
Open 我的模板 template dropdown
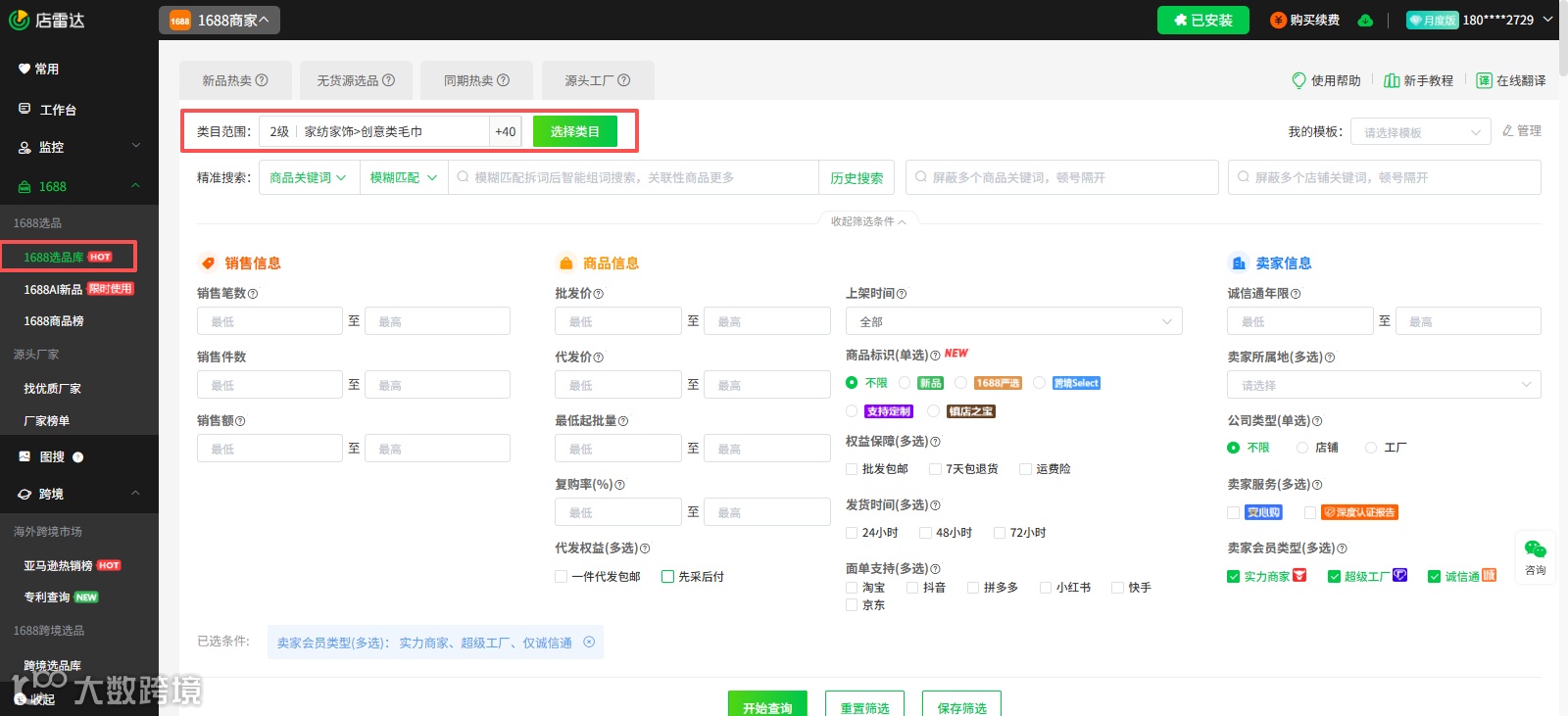pos(1421,132)
